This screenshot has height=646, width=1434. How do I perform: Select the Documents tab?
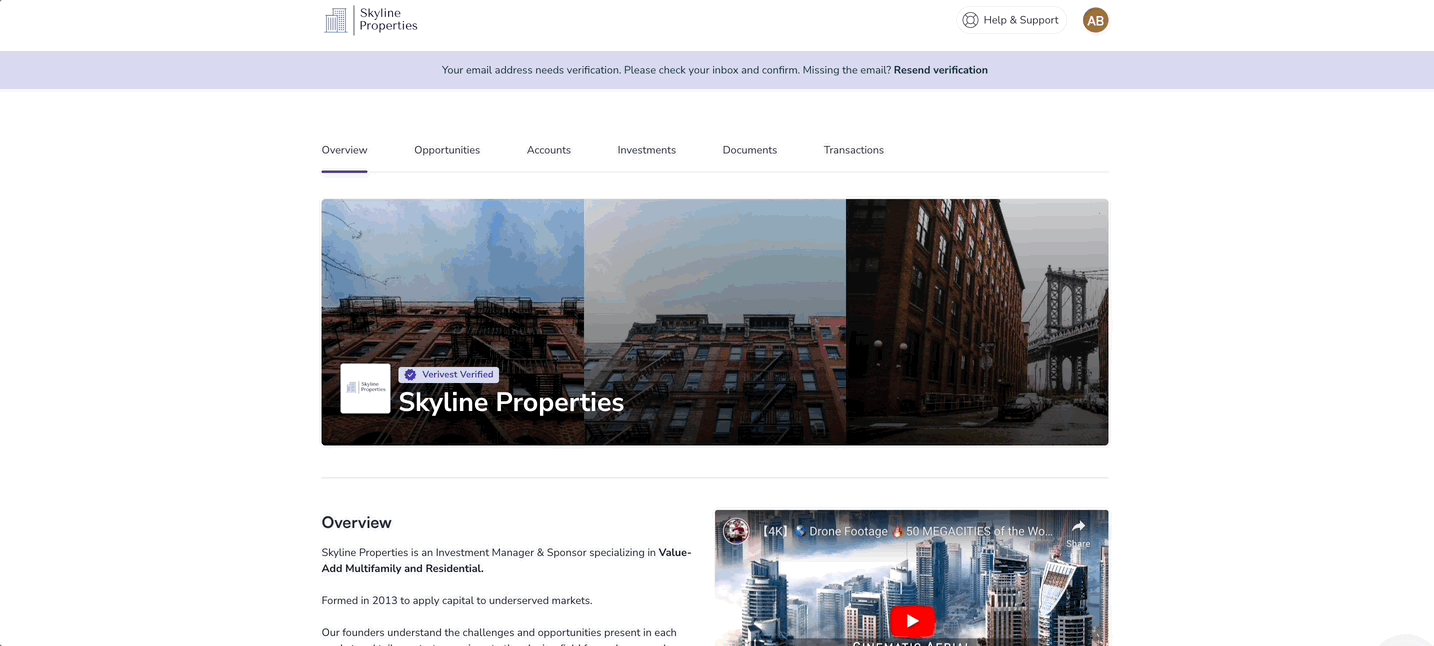pyautogui.click(x=750, y=150)
